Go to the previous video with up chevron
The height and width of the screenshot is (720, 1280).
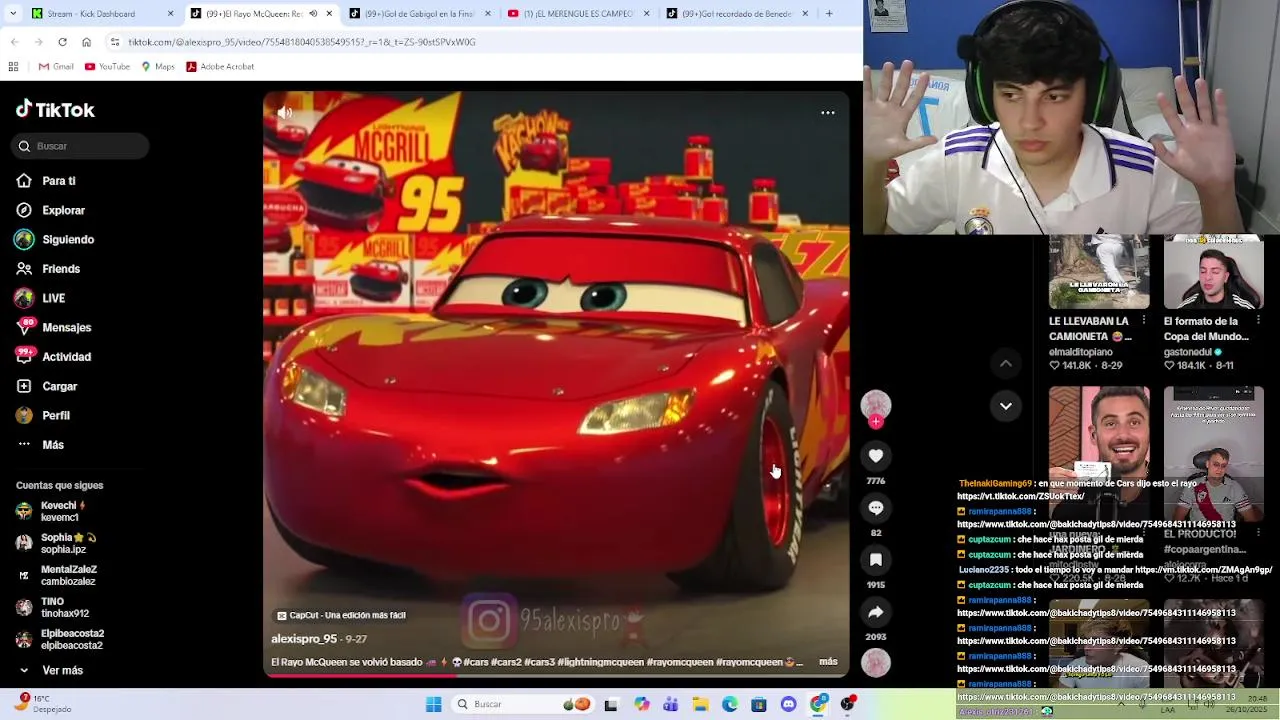click(1006, 363)
